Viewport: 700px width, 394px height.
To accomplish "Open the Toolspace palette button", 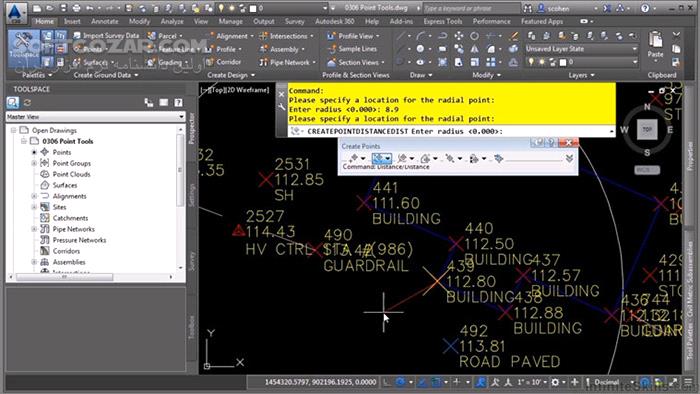I will (24, 48).
